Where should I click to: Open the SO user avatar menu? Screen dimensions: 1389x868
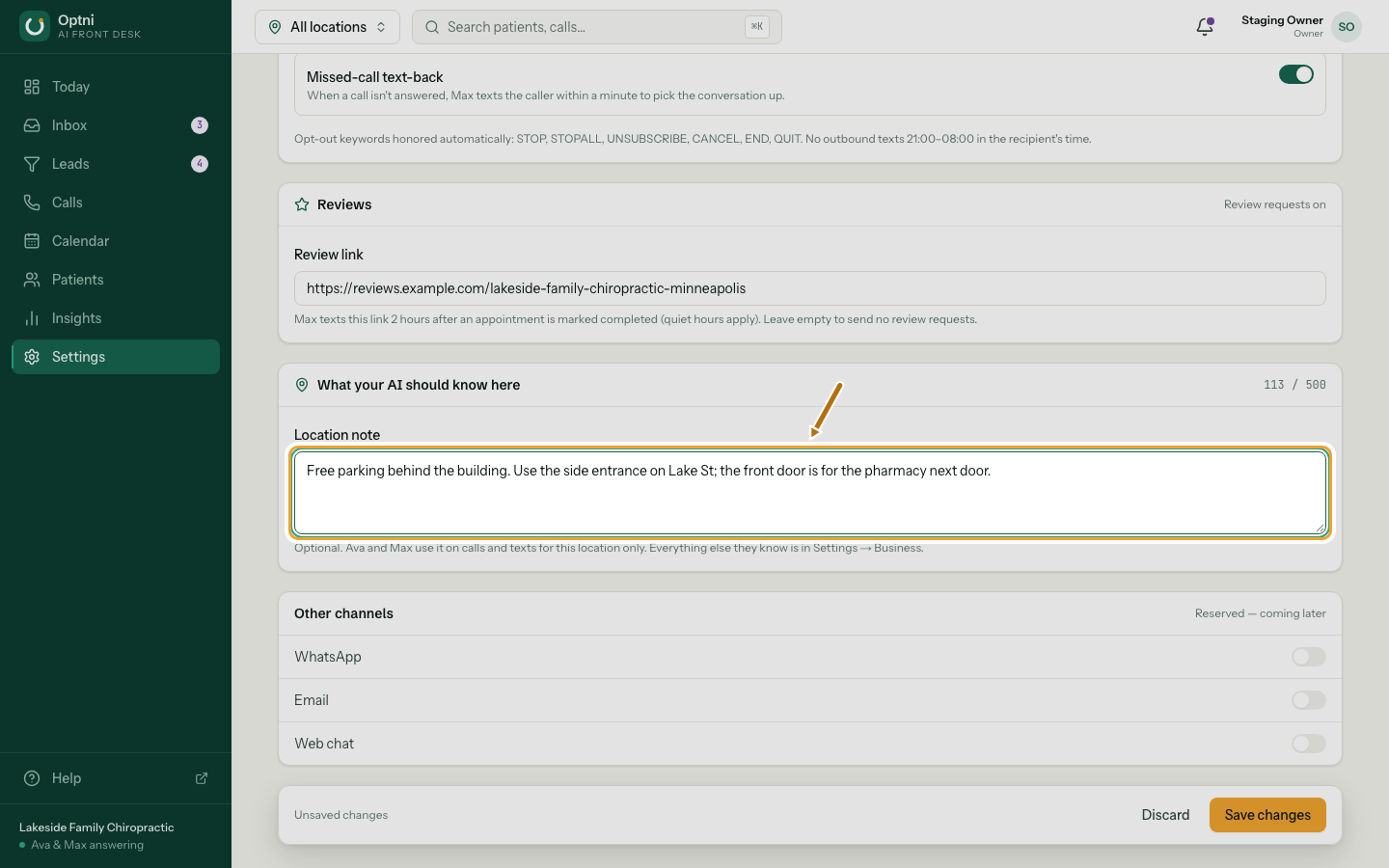pyautogui.click(x=1347, y=27)
